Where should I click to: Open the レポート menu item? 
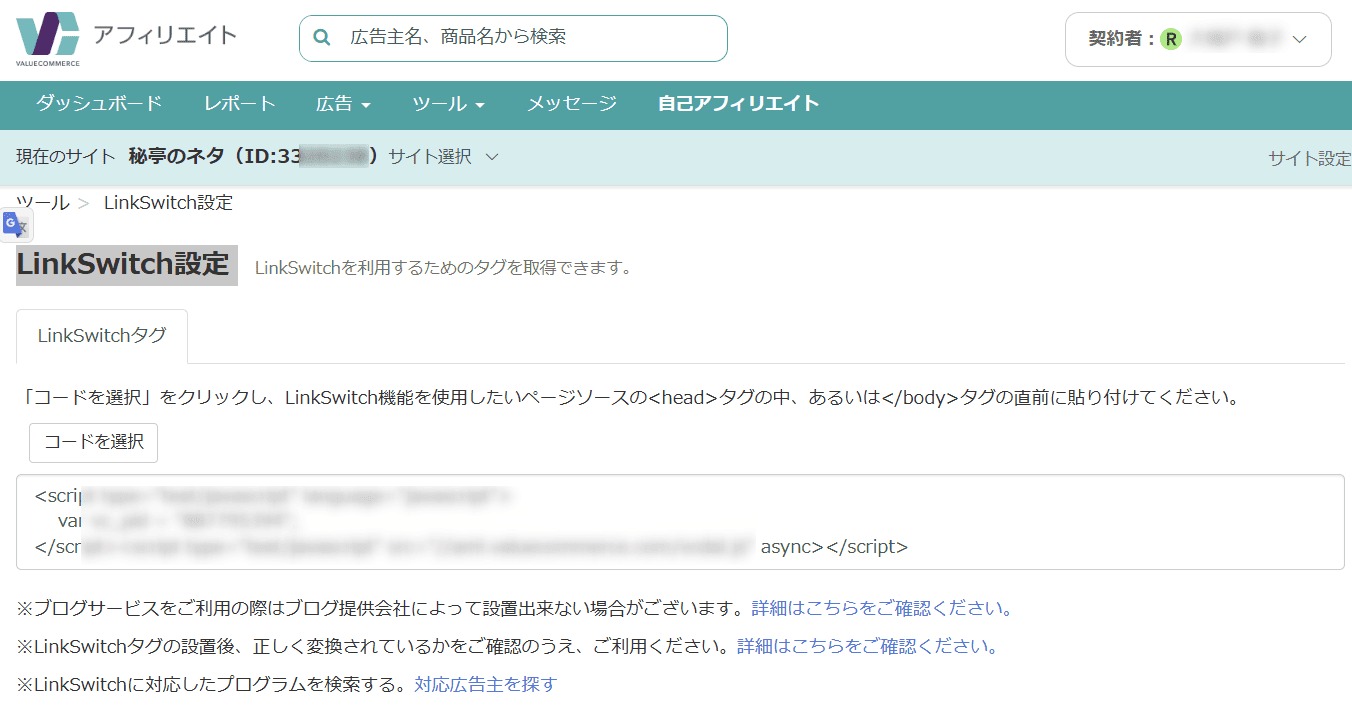click(x=239, y=104)
